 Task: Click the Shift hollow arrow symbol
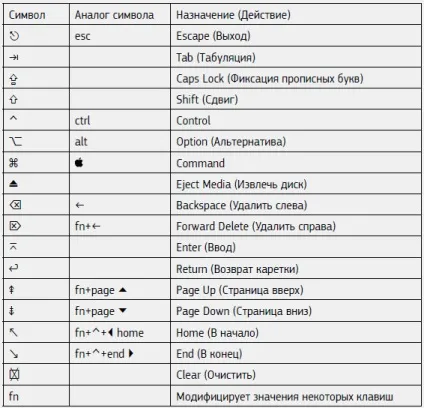(x=13, y=99)
